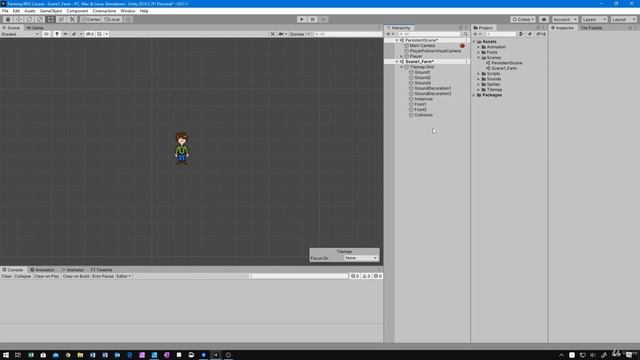Toggle scene effects skybox button
The height and width of the screenshot is (360, 640).
pyautogui.click(x=74, y=34)
